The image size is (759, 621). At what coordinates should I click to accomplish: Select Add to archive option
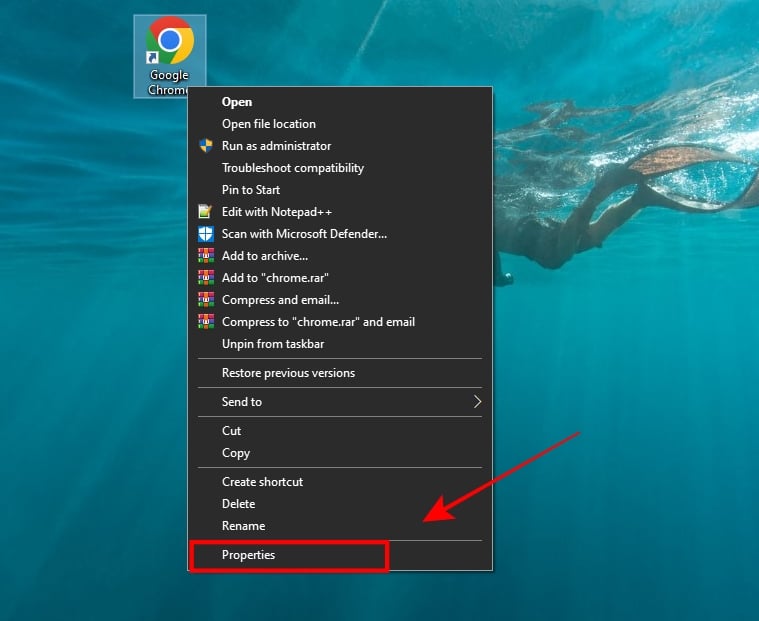(340, 256)
